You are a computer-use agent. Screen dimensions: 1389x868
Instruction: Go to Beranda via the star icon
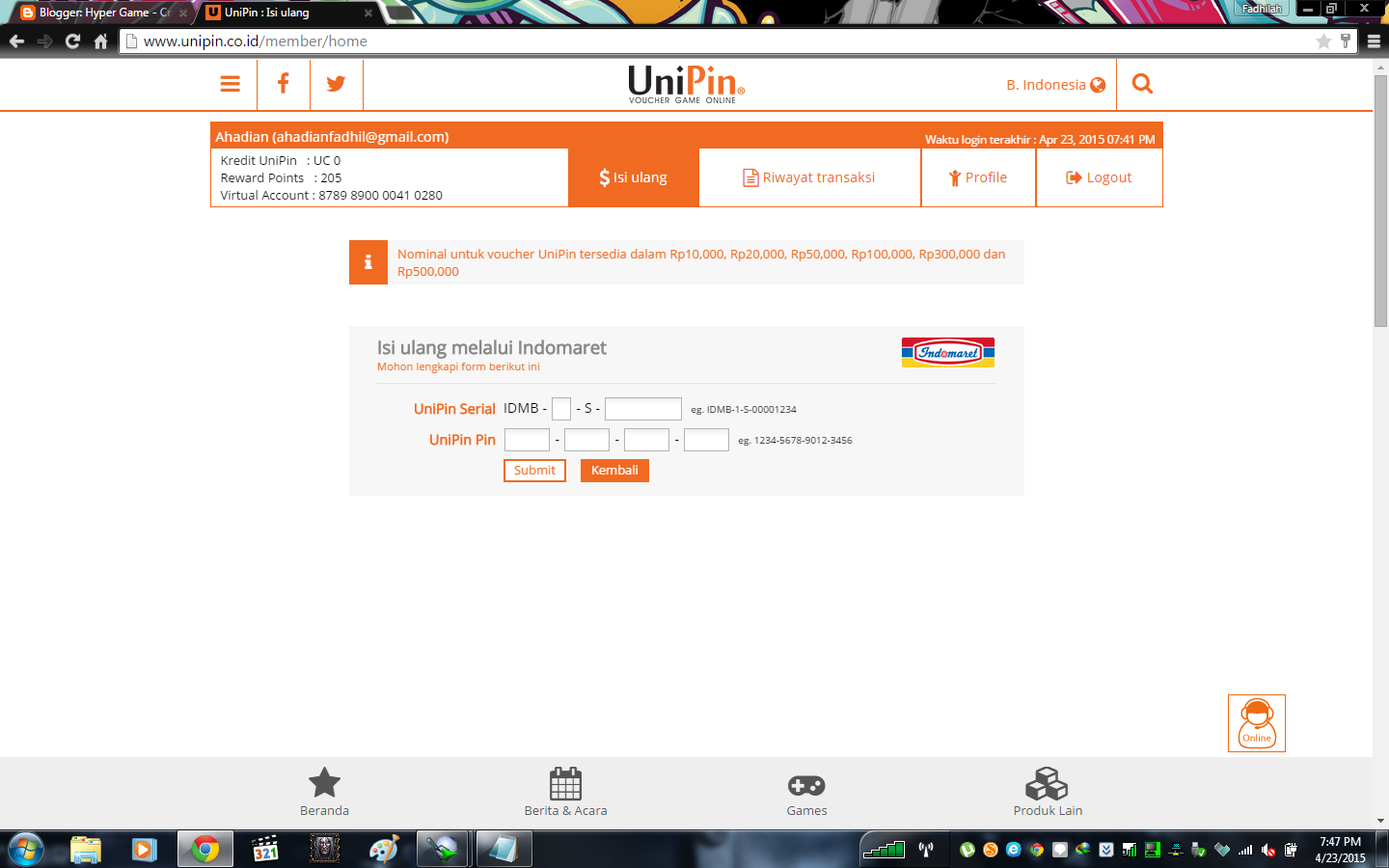[324, 782]
